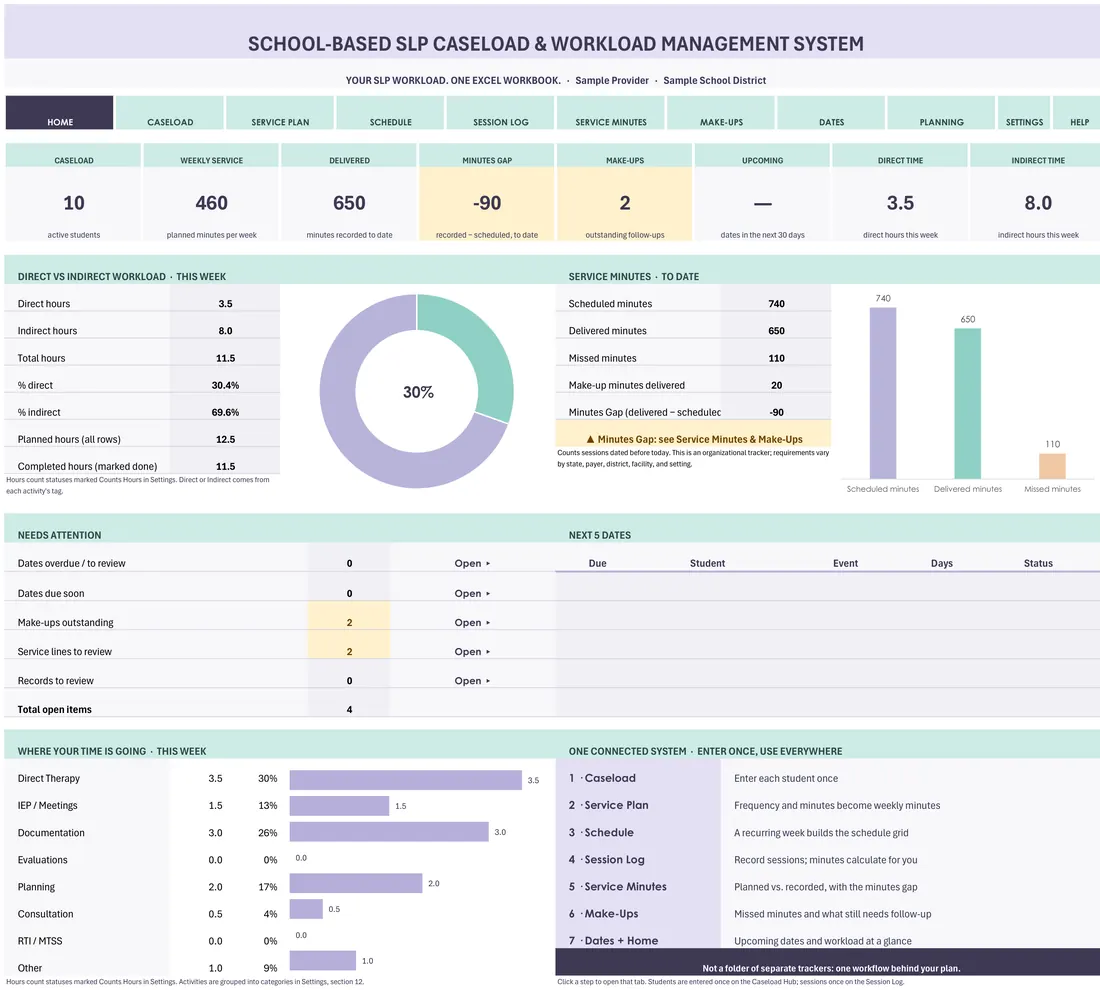Select the Consultation row label

46,914
